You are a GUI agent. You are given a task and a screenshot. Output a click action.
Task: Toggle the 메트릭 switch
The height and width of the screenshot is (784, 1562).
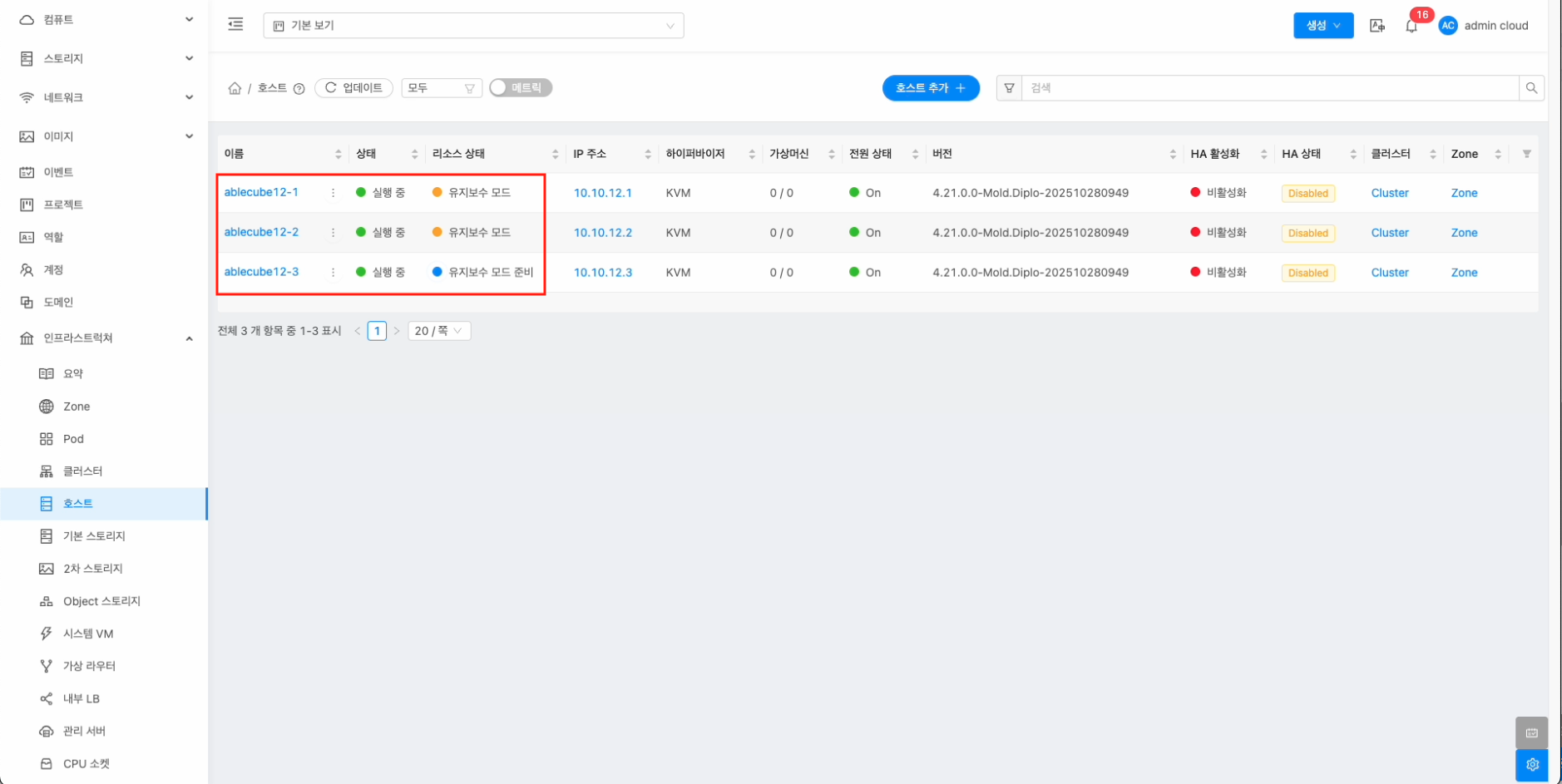click(521, 88)
